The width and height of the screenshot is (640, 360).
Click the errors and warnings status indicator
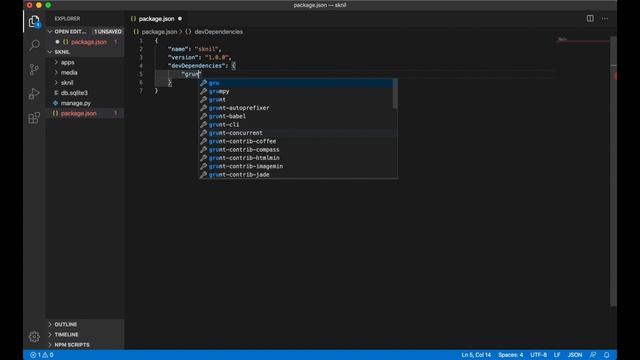tap(42, 355)
